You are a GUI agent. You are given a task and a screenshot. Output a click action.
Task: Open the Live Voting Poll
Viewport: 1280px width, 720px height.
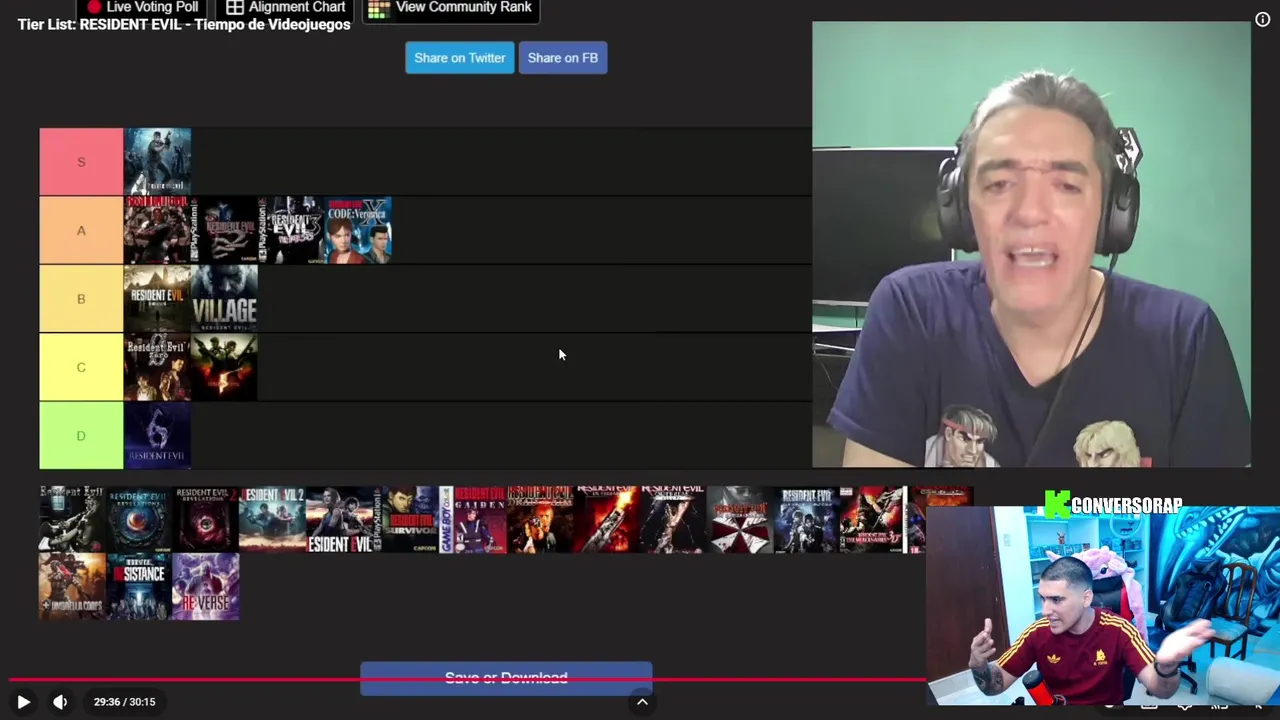click(x=141, y=9)
